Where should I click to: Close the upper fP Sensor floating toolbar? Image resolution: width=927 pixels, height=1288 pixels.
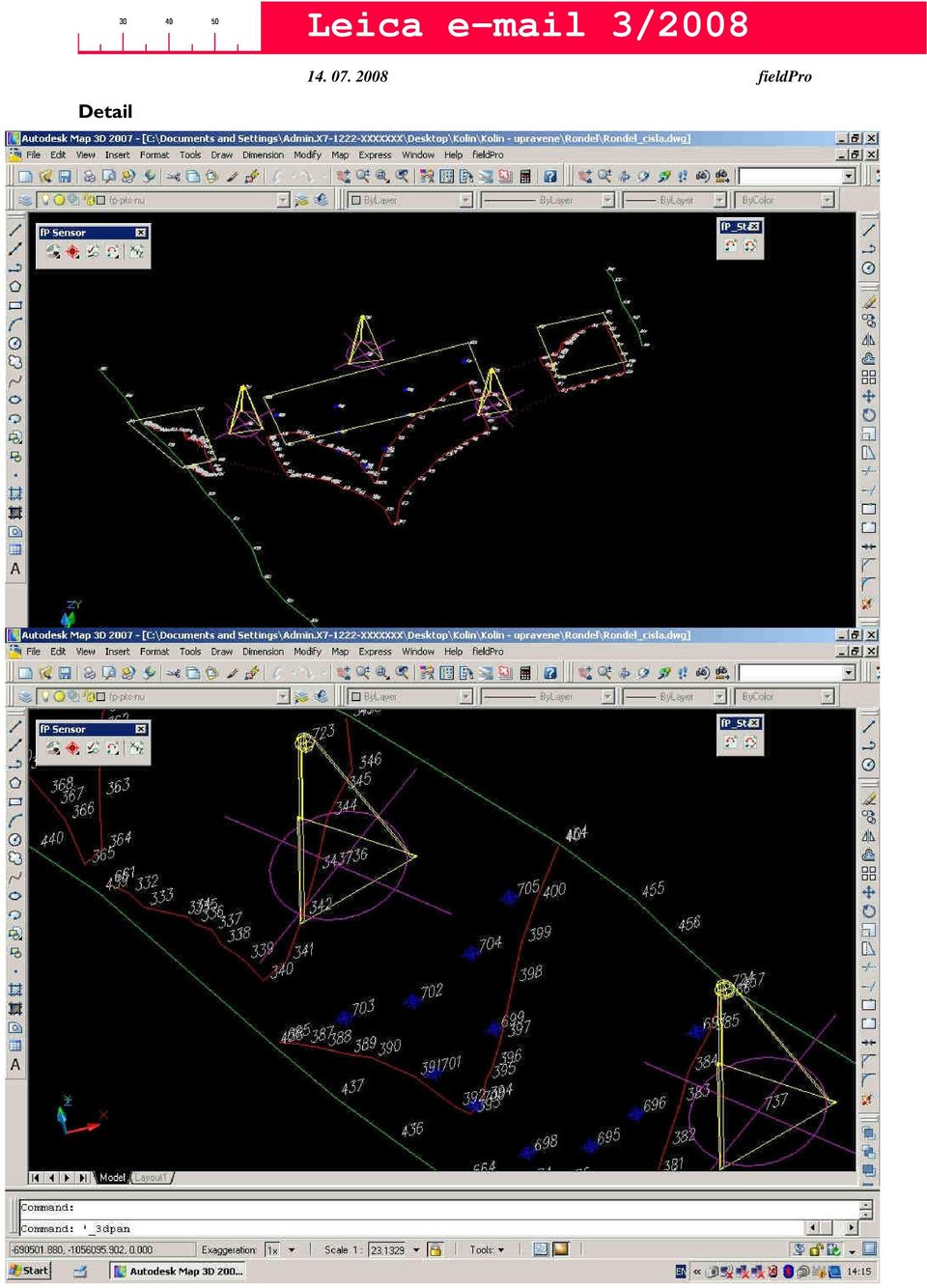tap(141, 233)
